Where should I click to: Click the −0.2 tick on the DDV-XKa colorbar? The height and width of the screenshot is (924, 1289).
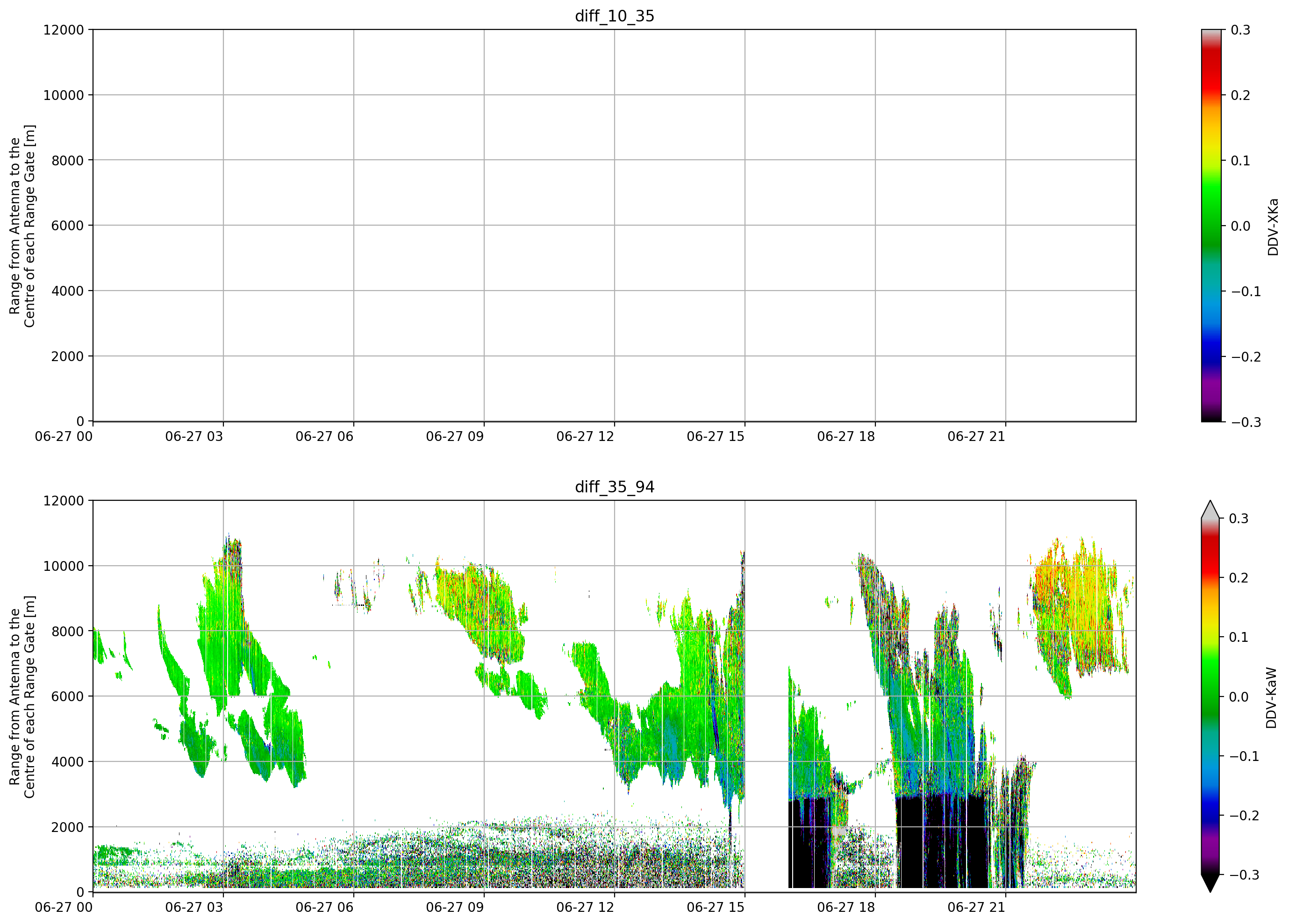(x=1246, y=356)
